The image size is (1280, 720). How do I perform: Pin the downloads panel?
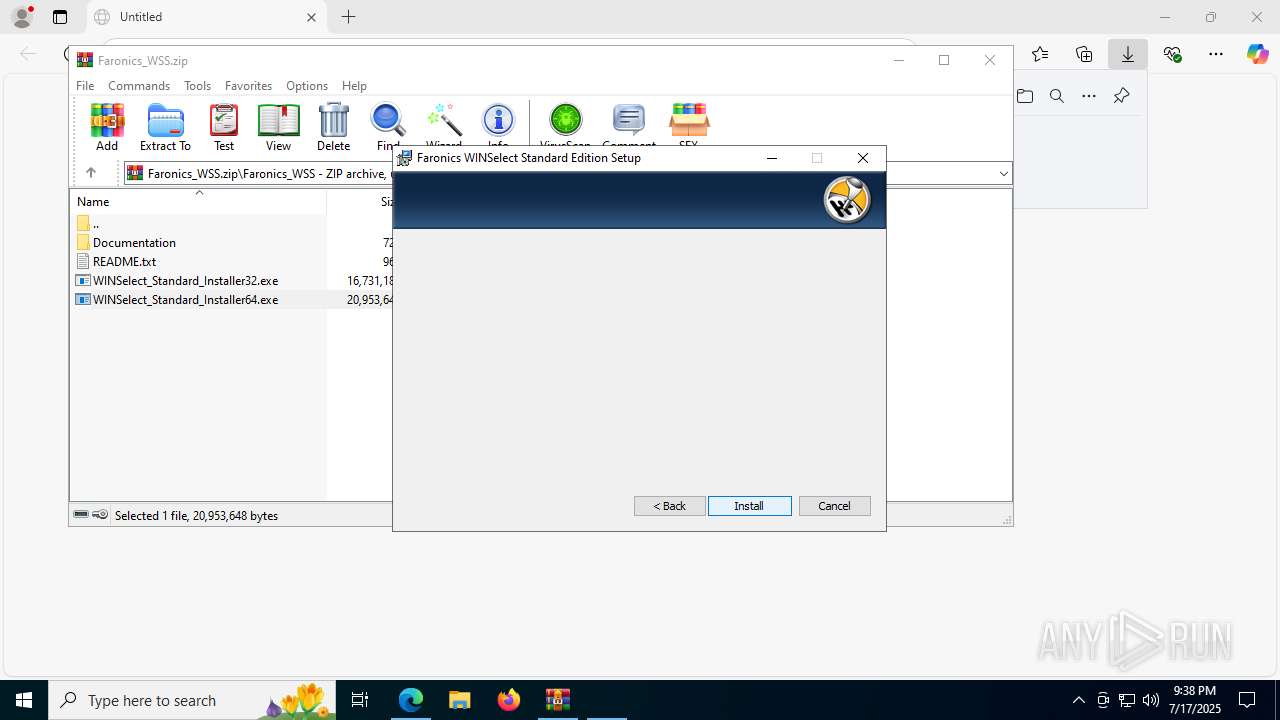tap(1121, 96)
